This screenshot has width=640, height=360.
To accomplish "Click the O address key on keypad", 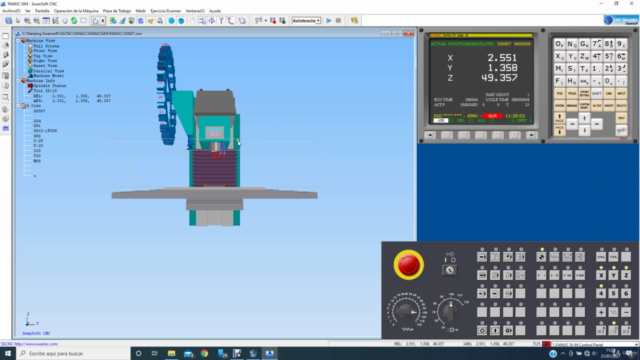I will tap(559, 44).
